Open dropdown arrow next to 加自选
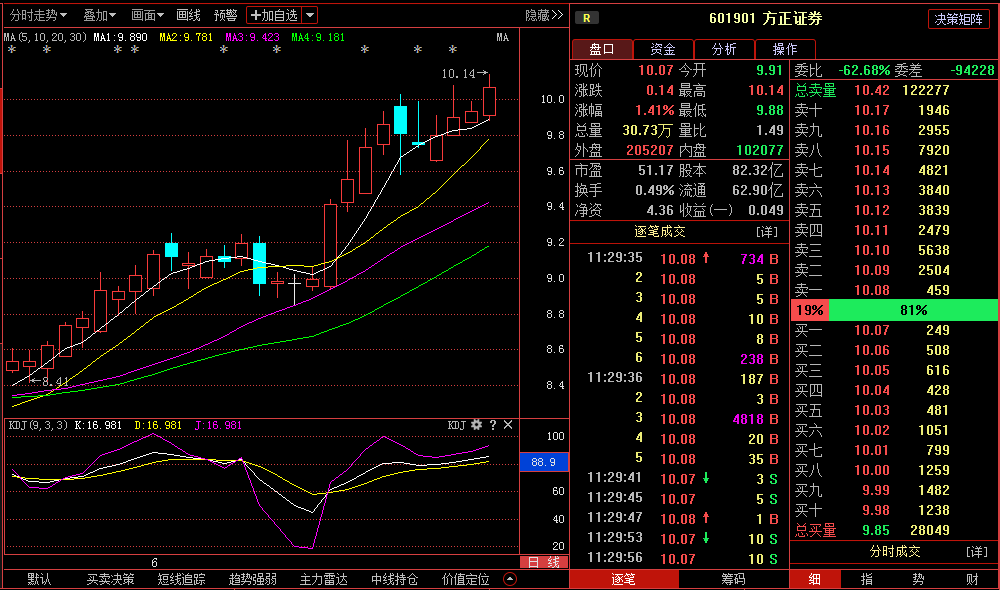The width and height of the screenshot is (1000, 590). 309,15
